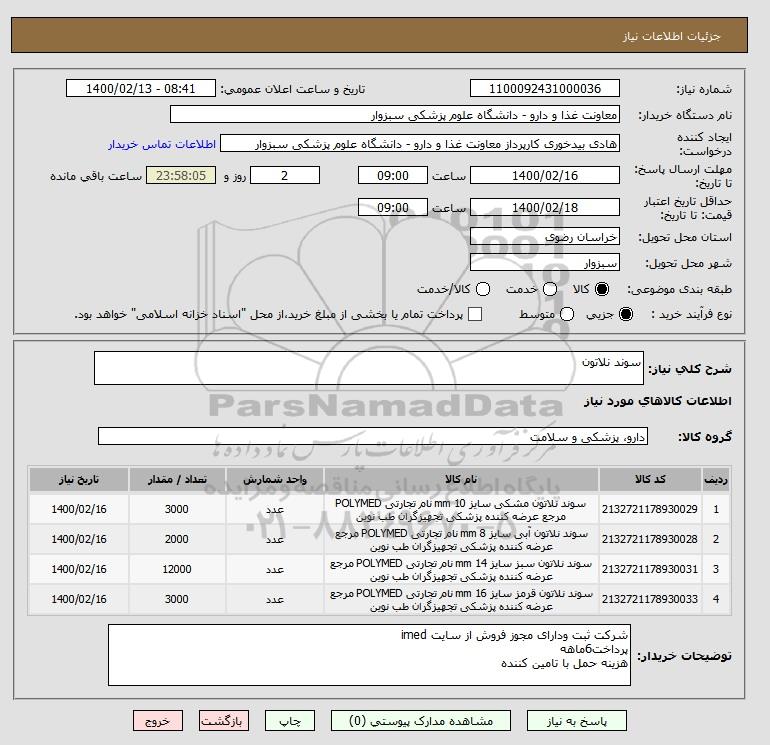Click the خروج exit button
The width and height of the screenshot is (770, 745).
coord(158,721)
